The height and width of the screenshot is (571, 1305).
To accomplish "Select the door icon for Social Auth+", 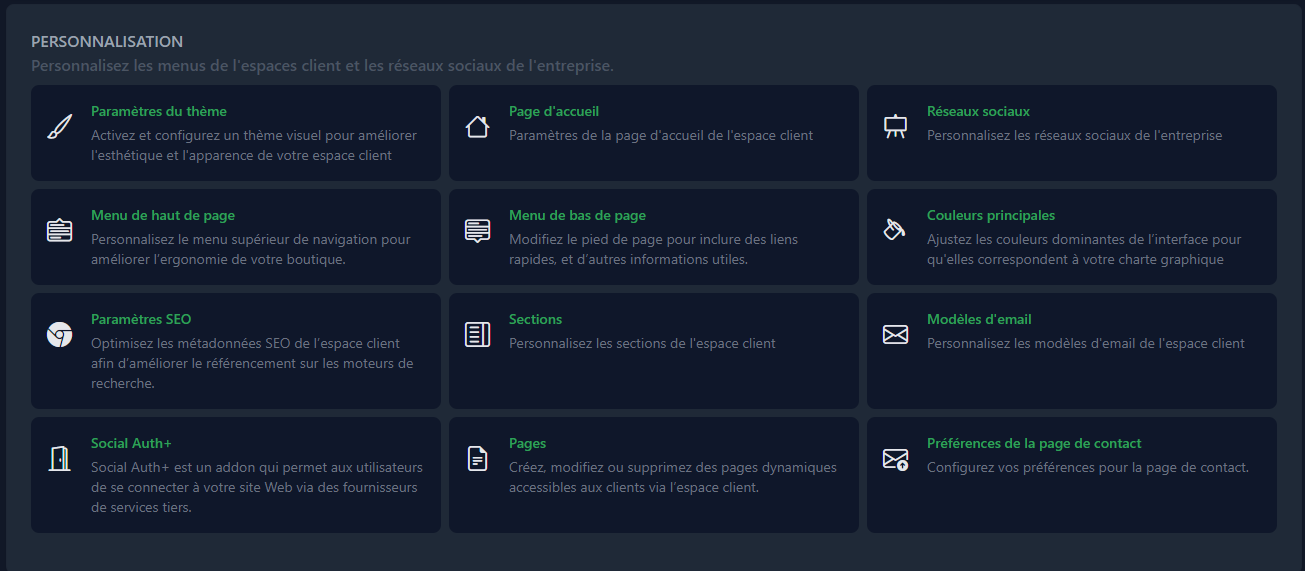I will point(60,459).
